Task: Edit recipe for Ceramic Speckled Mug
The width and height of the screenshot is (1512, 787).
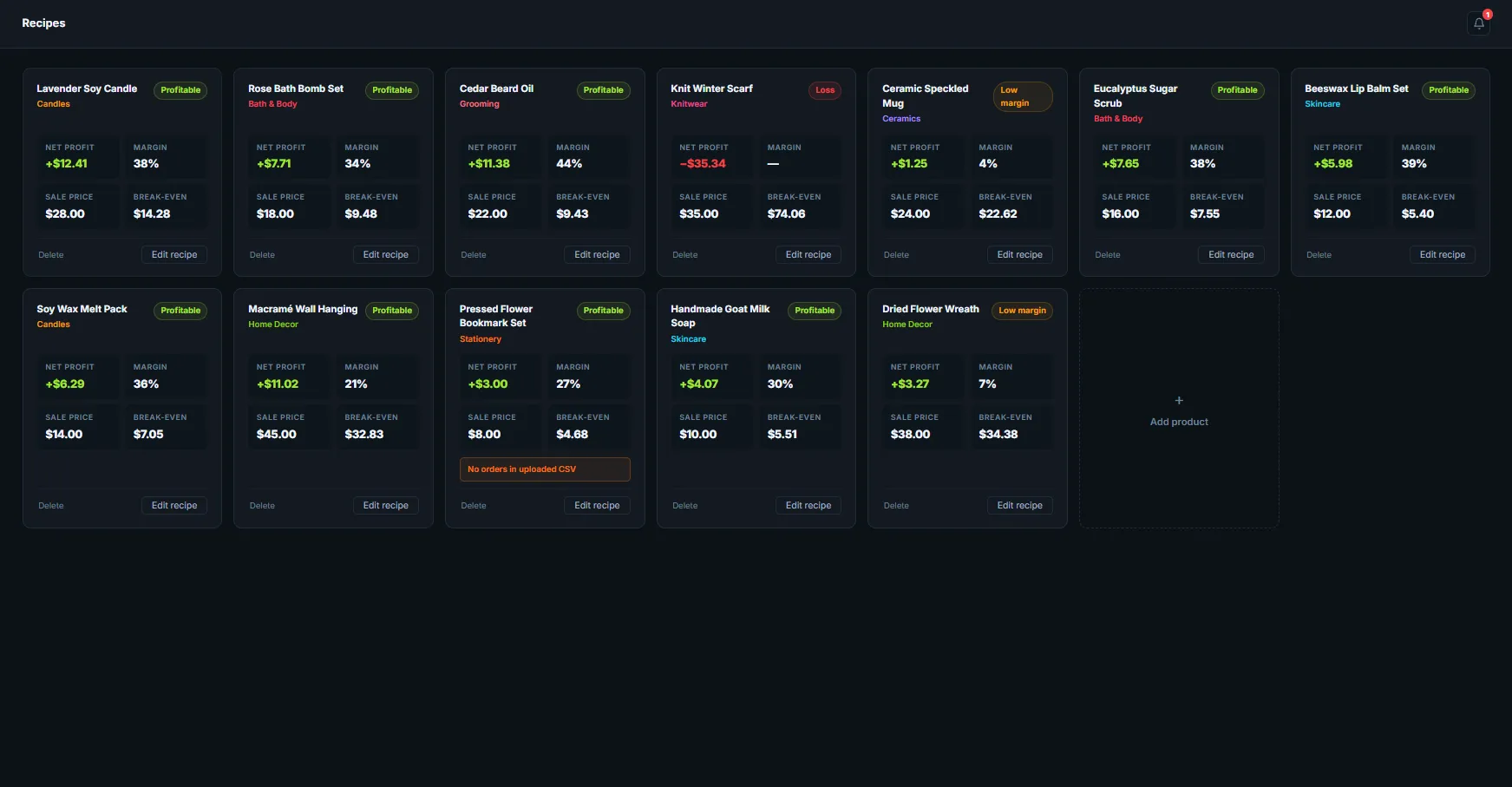Action: (x=1019, y=255)
